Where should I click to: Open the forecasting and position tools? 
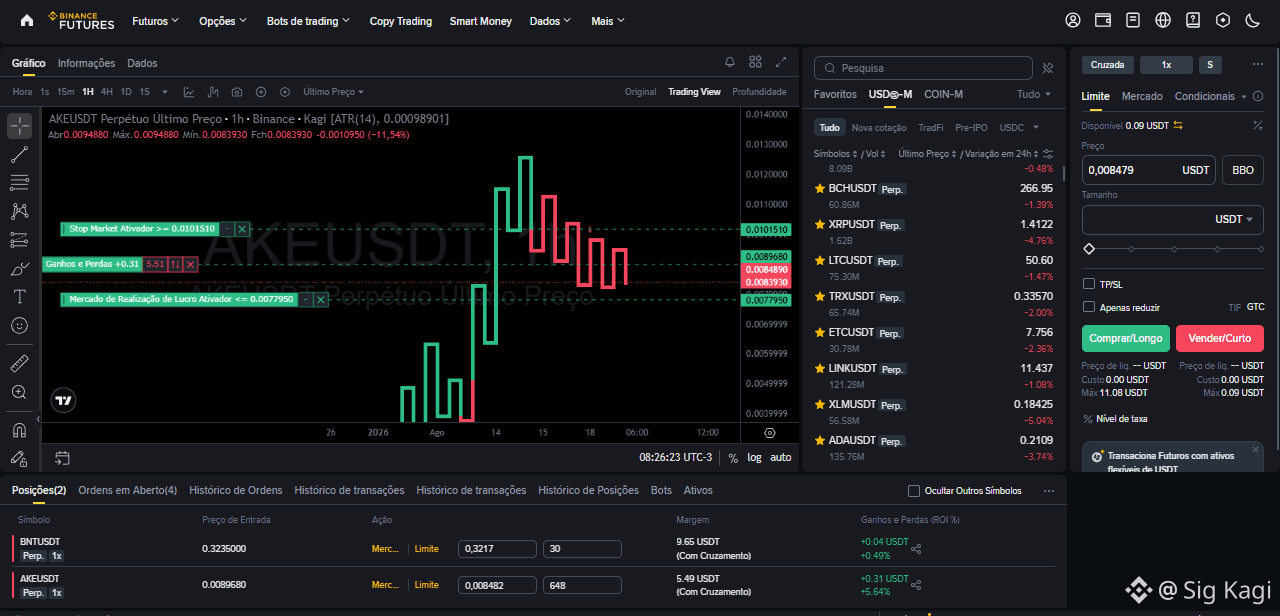click(19, 240)
